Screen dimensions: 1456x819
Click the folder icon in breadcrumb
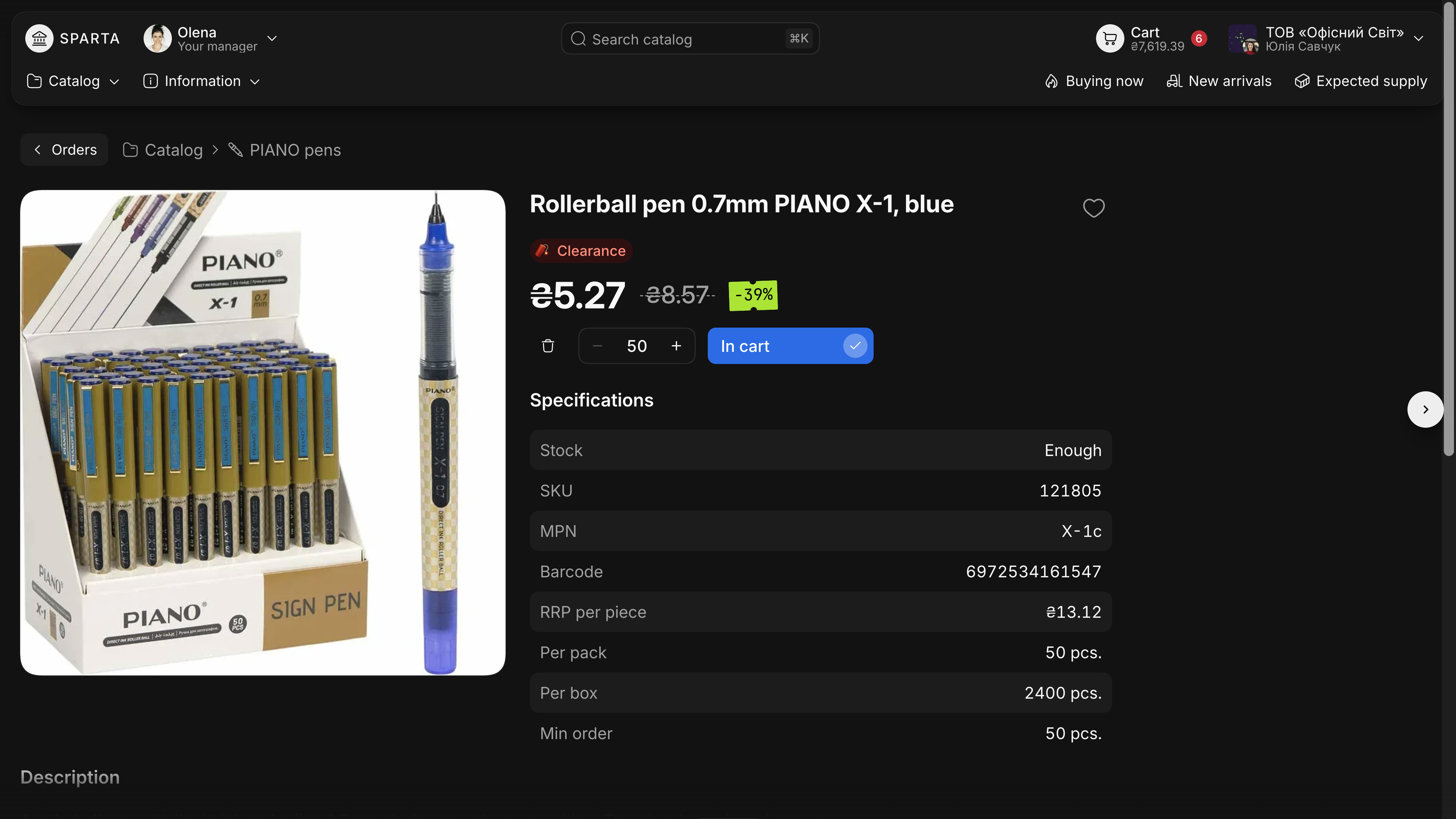[130, 150]
